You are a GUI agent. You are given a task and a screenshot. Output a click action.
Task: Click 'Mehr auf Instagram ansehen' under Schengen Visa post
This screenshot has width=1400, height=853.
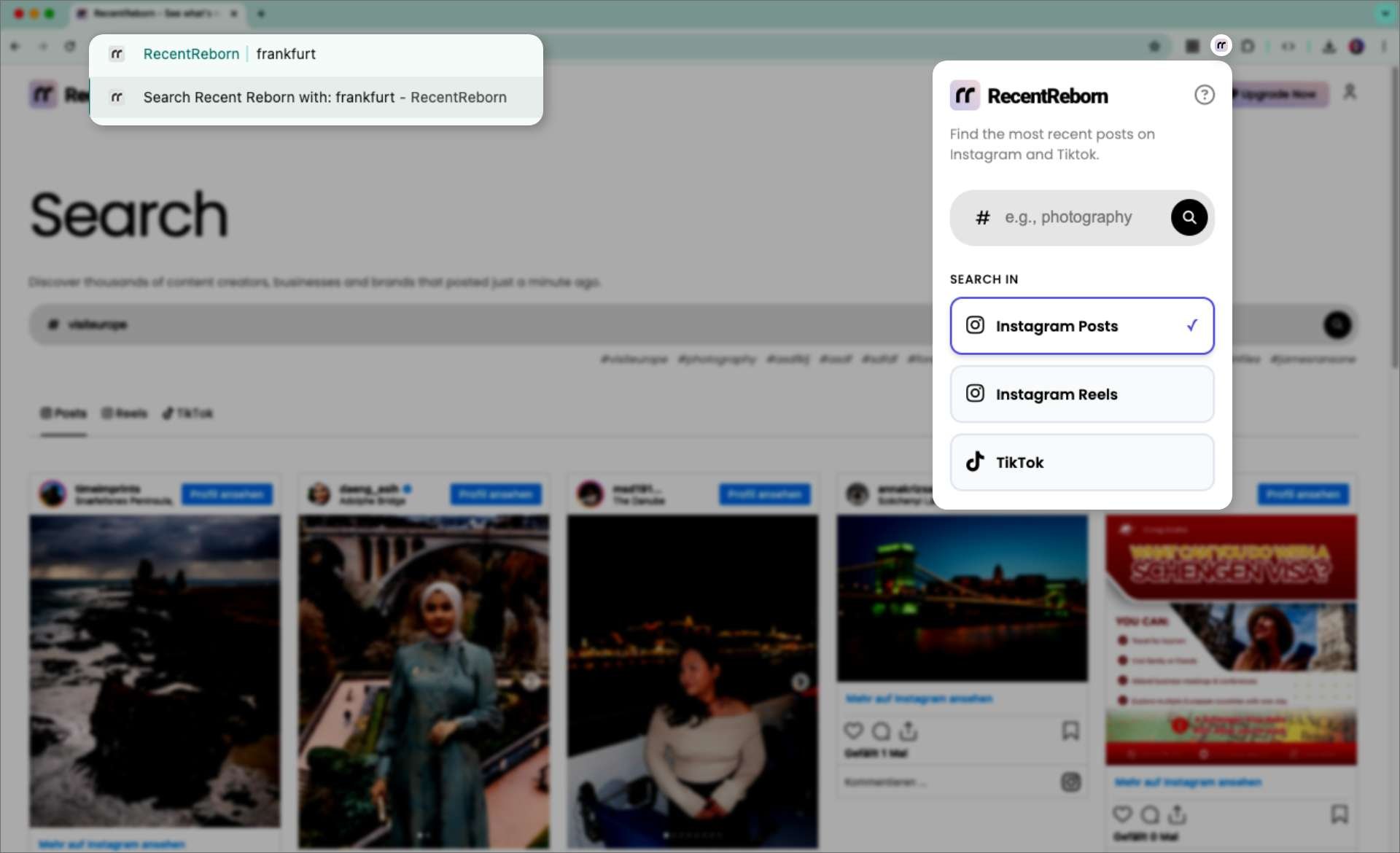pos(1188,782)
